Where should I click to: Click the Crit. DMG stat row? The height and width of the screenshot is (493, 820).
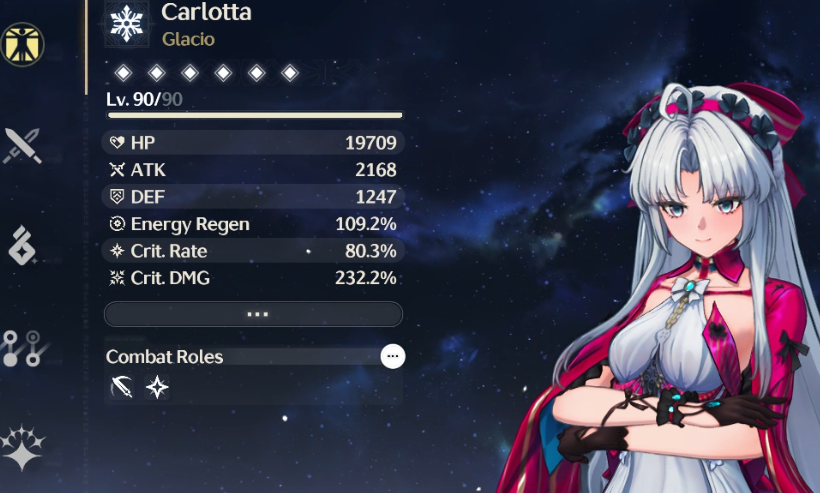click(253, 278)
